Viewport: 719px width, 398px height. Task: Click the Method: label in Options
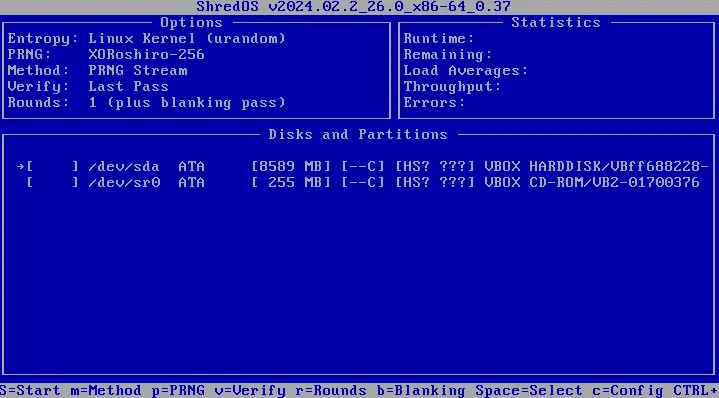click(x=39, y=71)
